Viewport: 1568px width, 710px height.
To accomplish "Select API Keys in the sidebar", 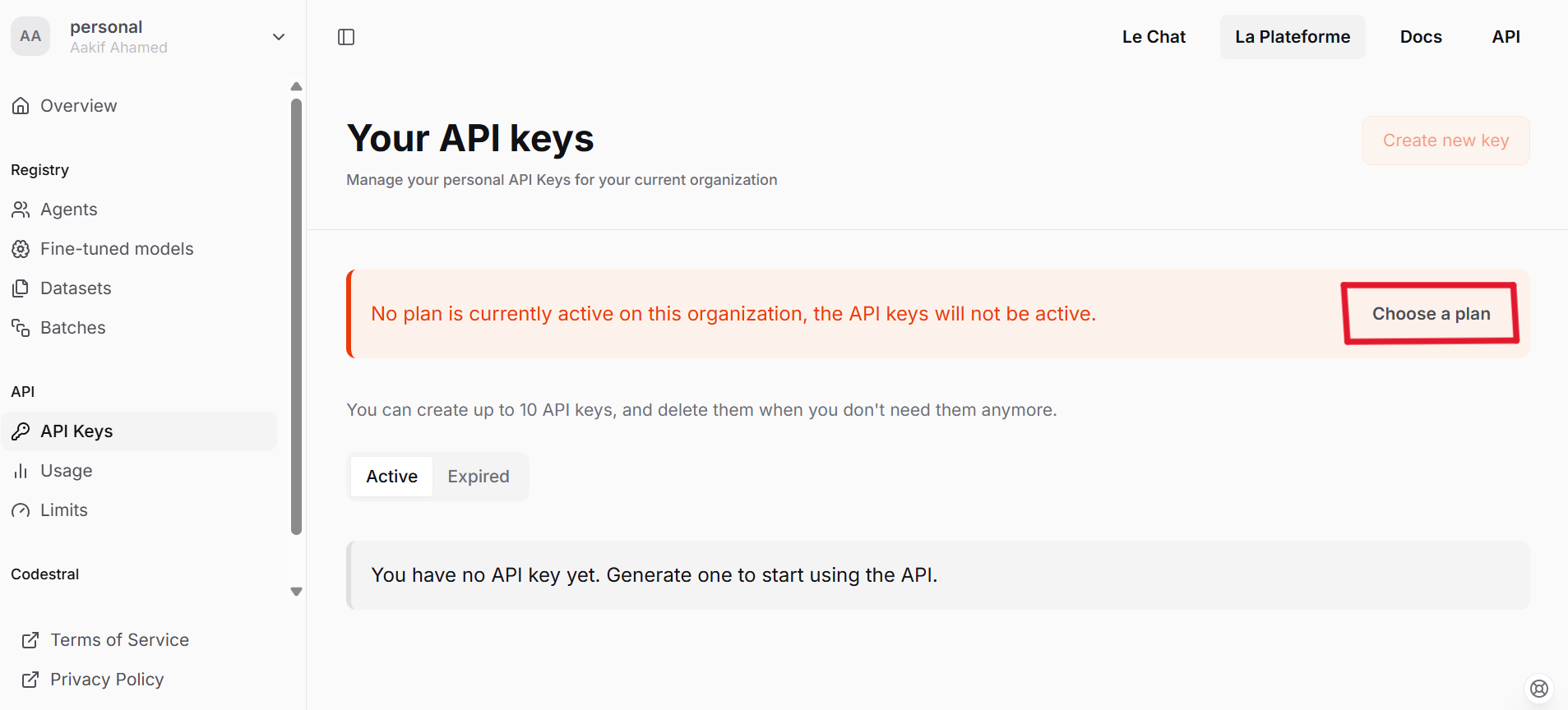I will pyautogui.click(x=140, y=431).
